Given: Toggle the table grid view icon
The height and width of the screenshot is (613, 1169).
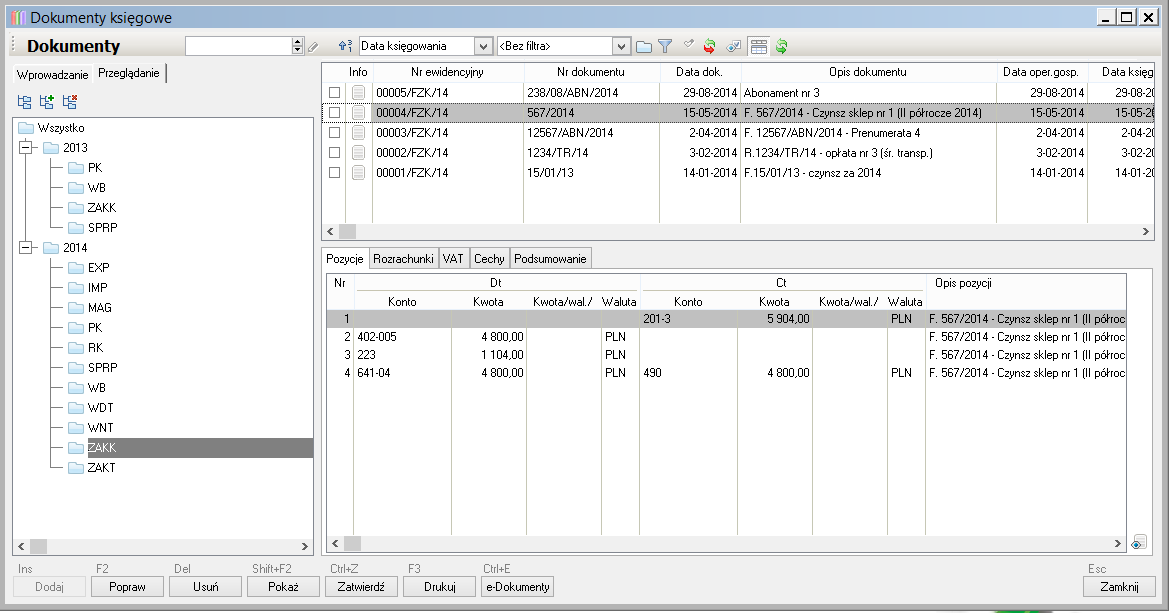Looking at the screenshot, I should 759,46.
